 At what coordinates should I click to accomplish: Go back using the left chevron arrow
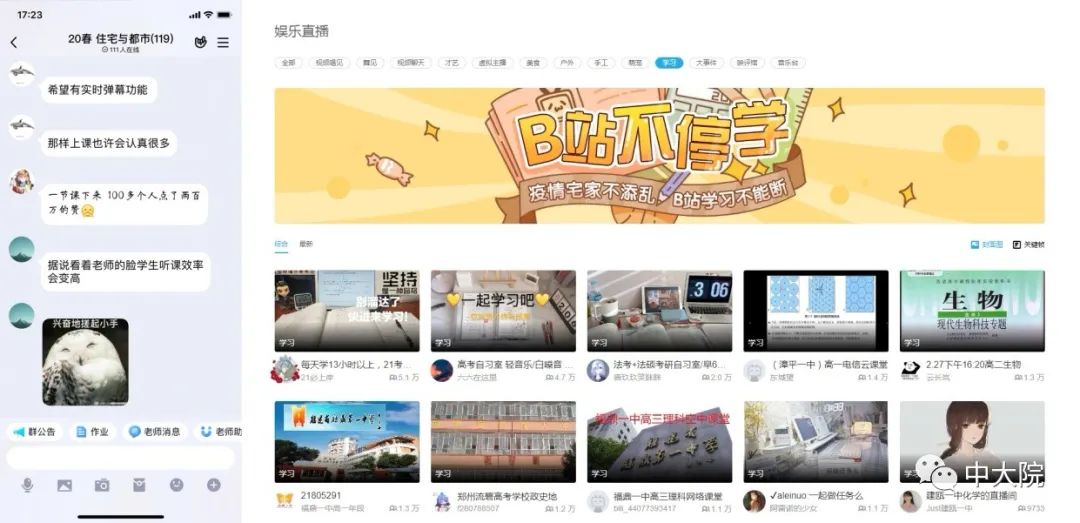click(x=14, y=42)
